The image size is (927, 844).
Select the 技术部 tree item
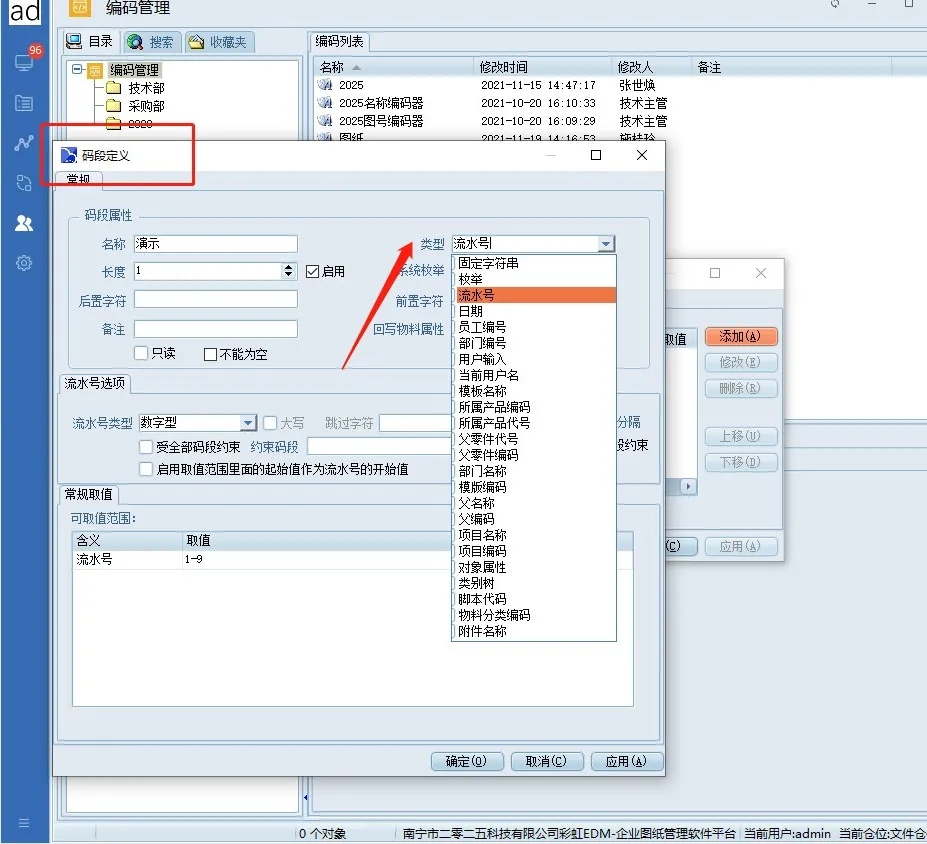(x=147, y=88)
